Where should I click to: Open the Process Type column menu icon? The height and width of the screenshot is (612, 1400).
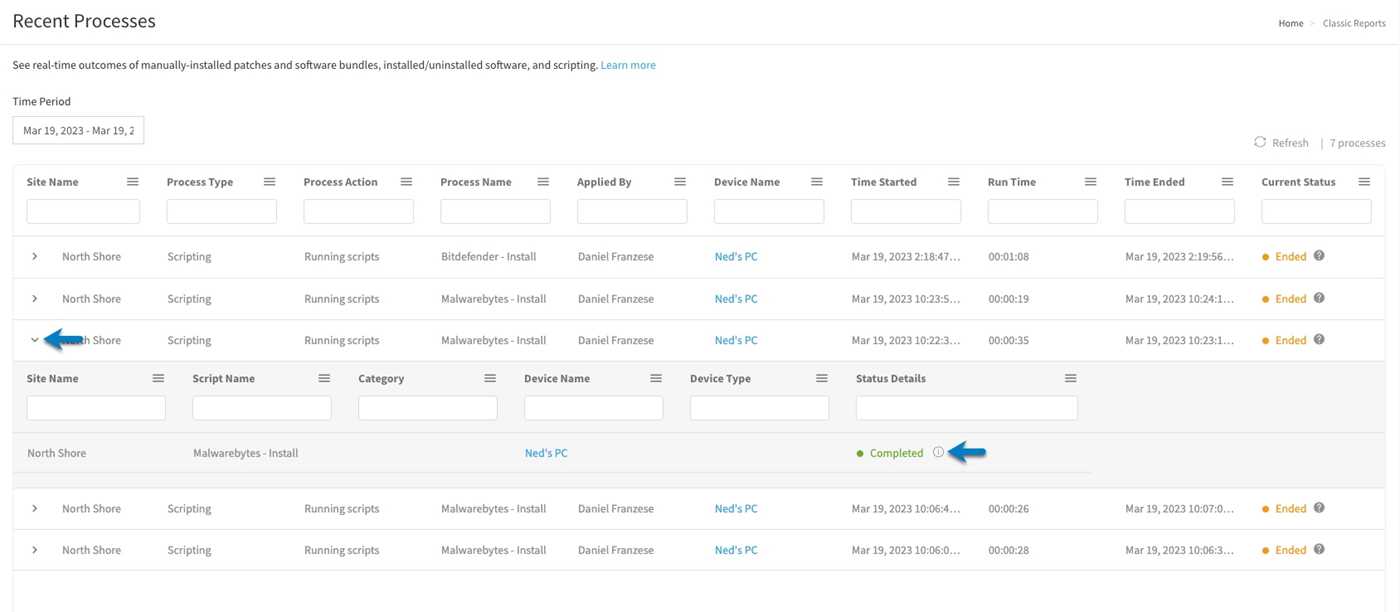[x=269, y=182]
